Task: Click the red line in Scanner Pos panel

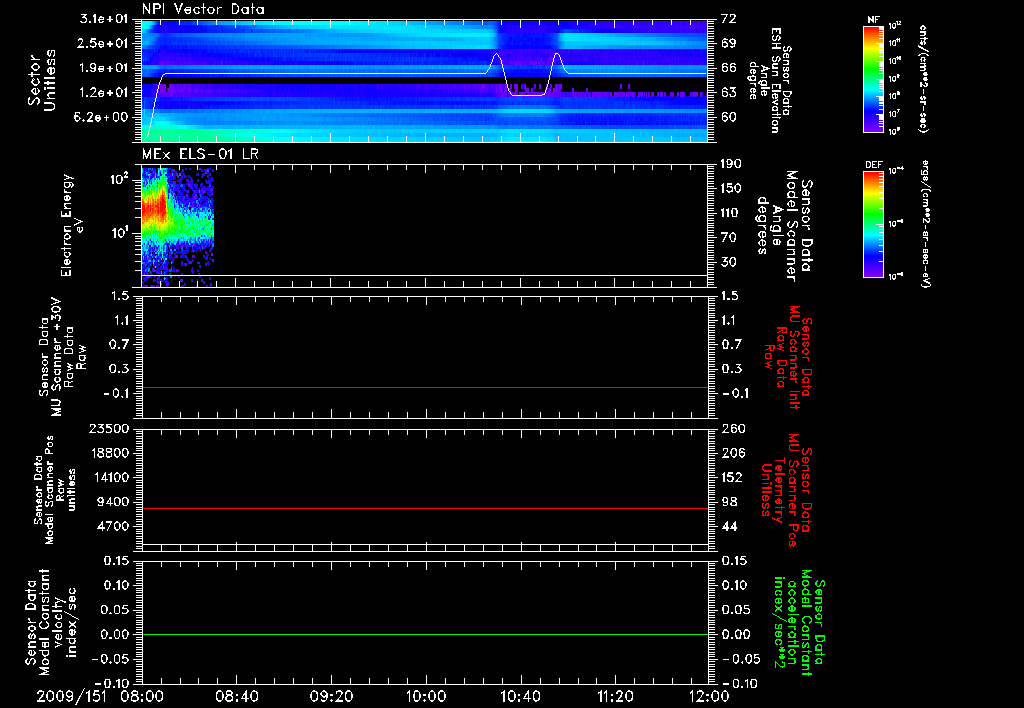Action: pyautogui.click(x=425, y=508)
